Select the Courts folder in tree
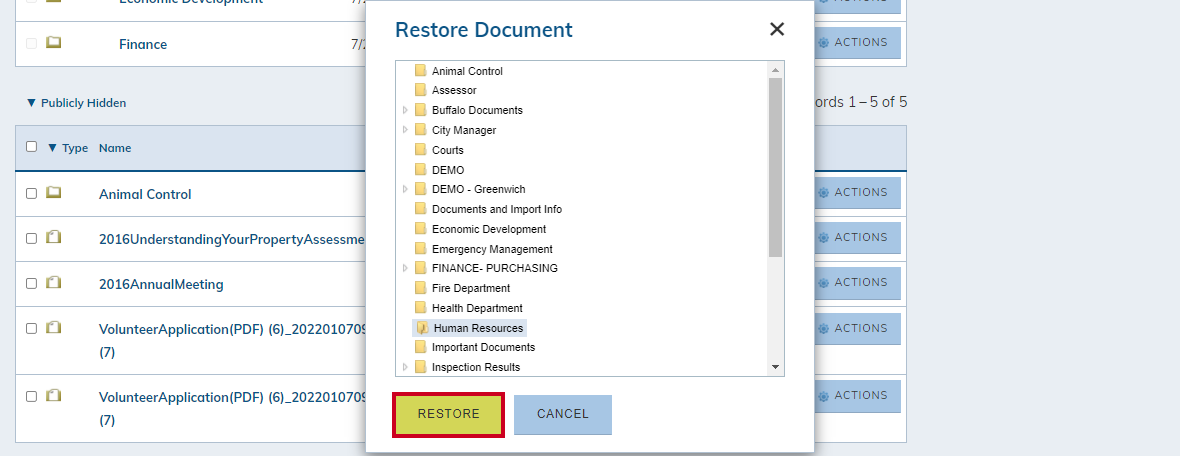Image resolution: width=1180 pixels, height=456 pixels. [x=448, y=150]
